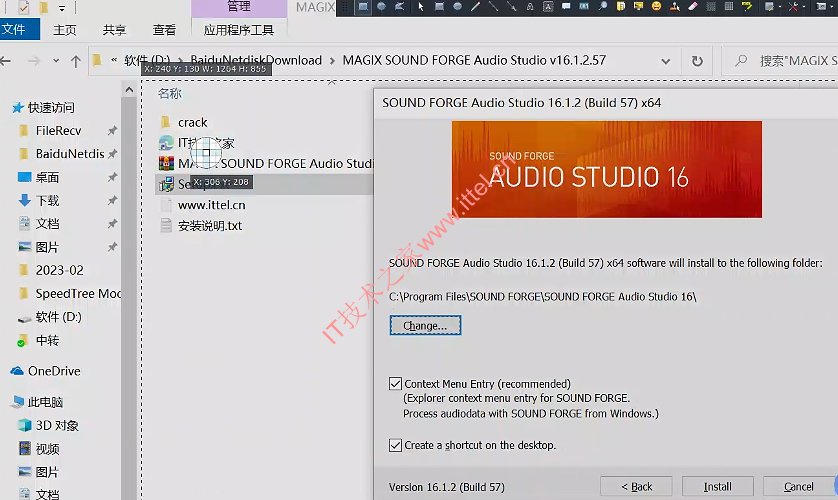Select the yellow highlighter tool

click(747, 6)
